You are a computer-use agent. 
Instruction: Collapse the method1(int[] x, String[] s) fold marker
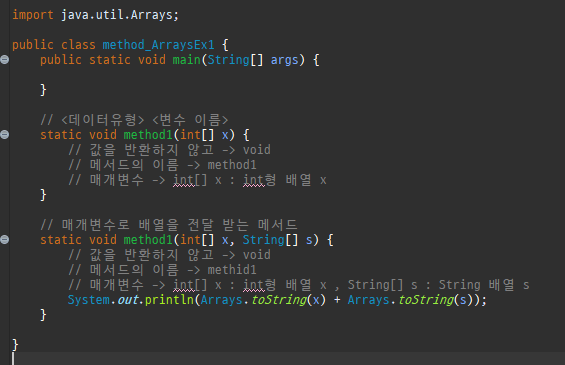click(x=5, y=240)
